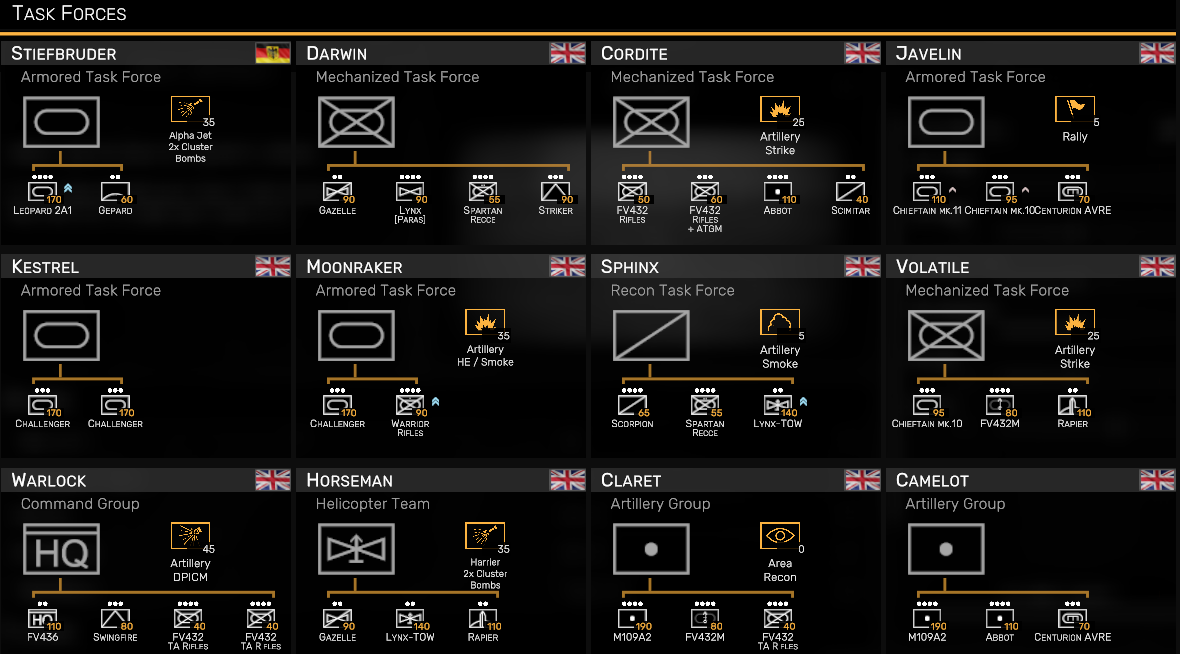Screen dimensions: 1180x654
Task: Select Moonraker's Challenger unit icon
Action: 337,405
